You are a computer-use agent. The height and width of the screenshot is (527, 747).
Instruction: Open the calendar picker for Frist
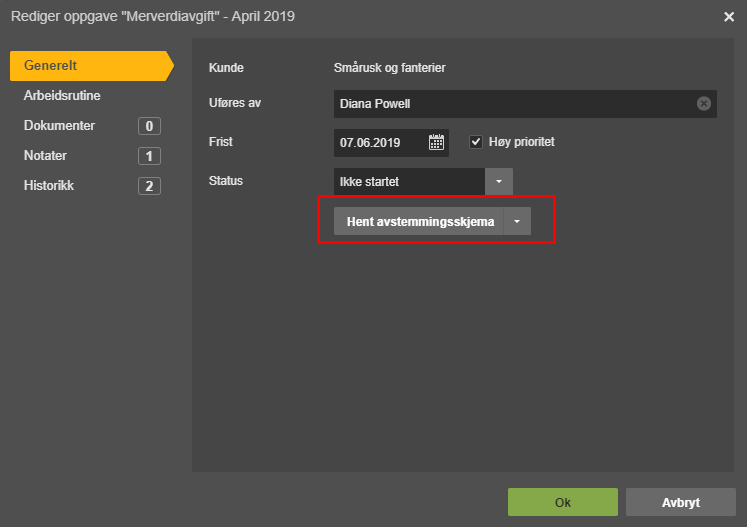pyautogui.click(x=436, y=142)
